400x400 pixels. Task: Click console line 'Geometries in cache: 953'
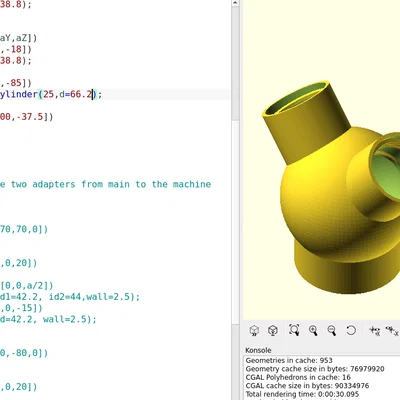click(289, 360)
